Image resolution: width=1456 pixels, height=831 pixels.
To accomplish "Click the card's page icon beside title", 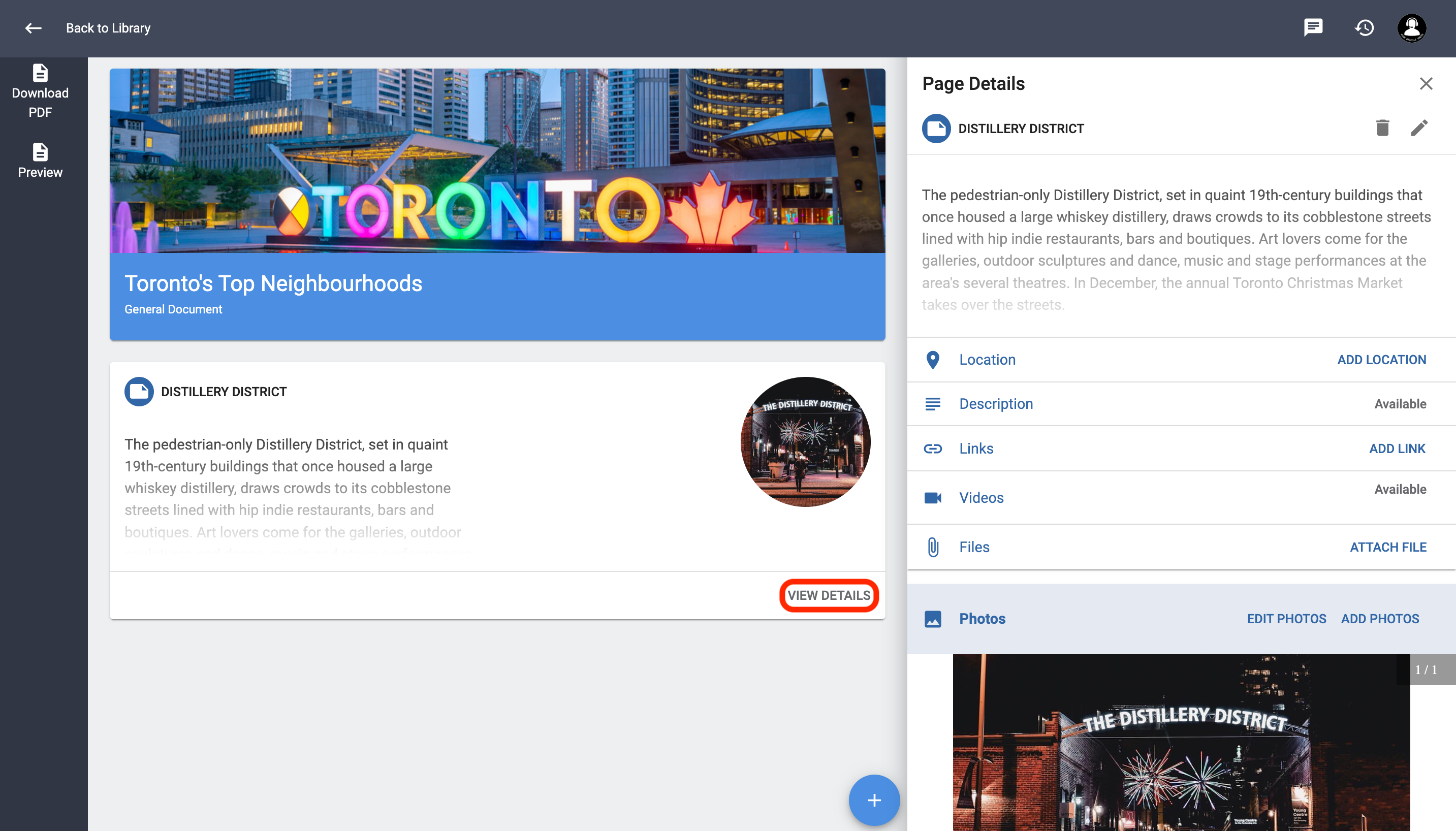I will (x=139, y=392).
